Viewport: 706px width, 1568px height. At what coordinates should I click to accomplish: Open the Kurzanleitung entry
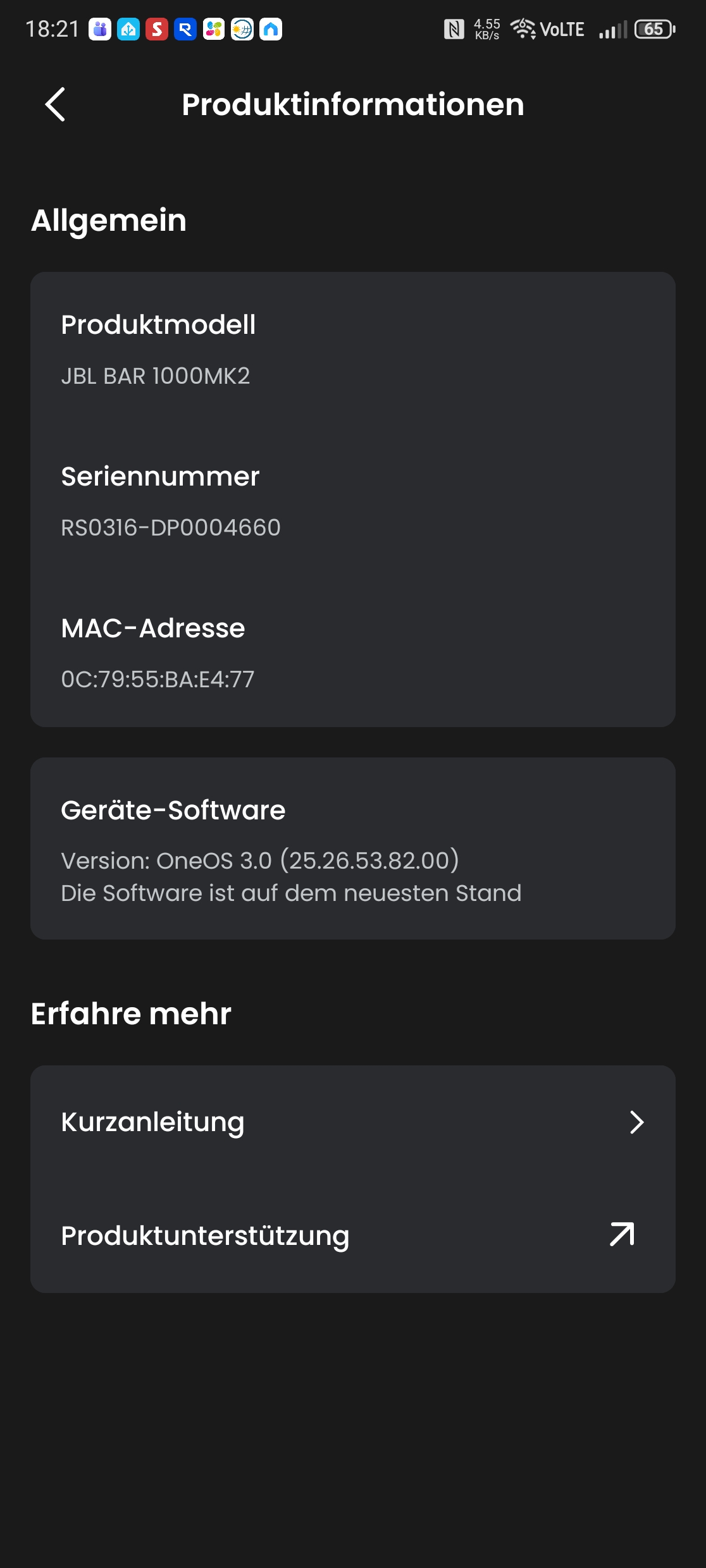click(x=152, y=1122)
